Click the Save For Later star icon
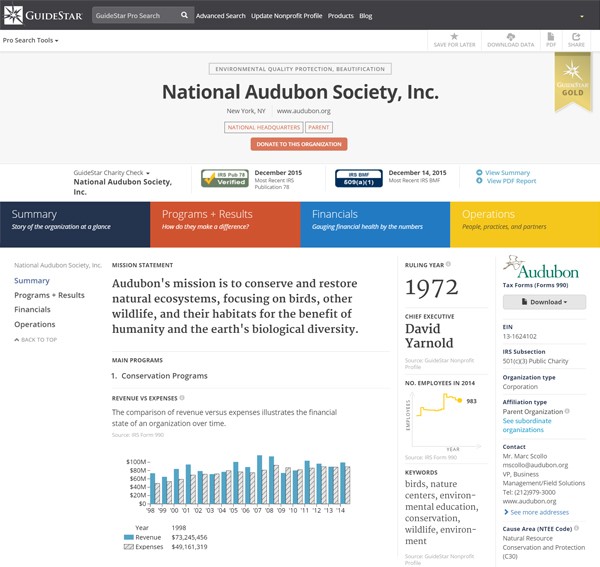 [x=454, y=36]
